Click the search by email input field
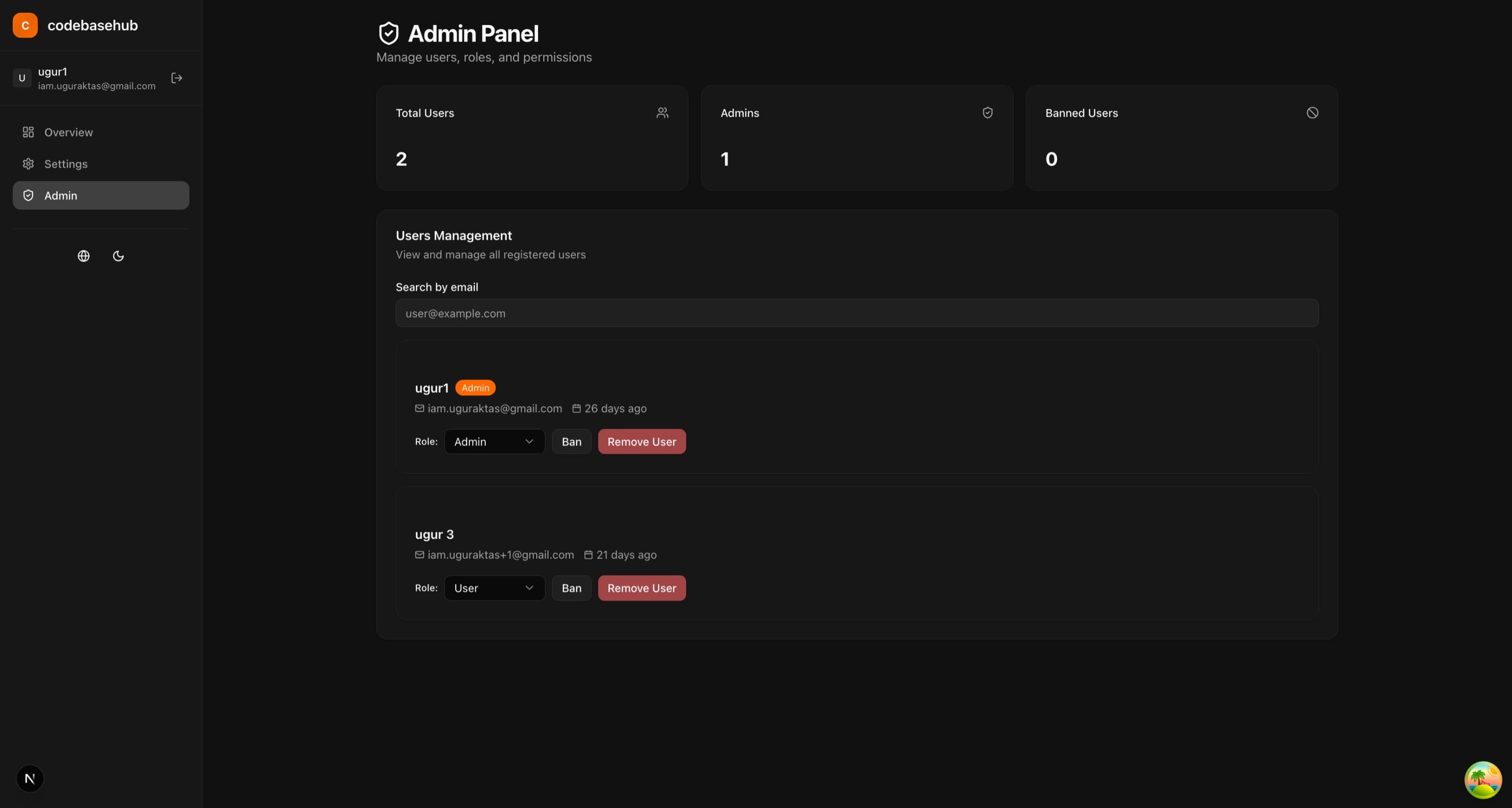Viewport: 1512px width, 808px height. coord(857,313)
